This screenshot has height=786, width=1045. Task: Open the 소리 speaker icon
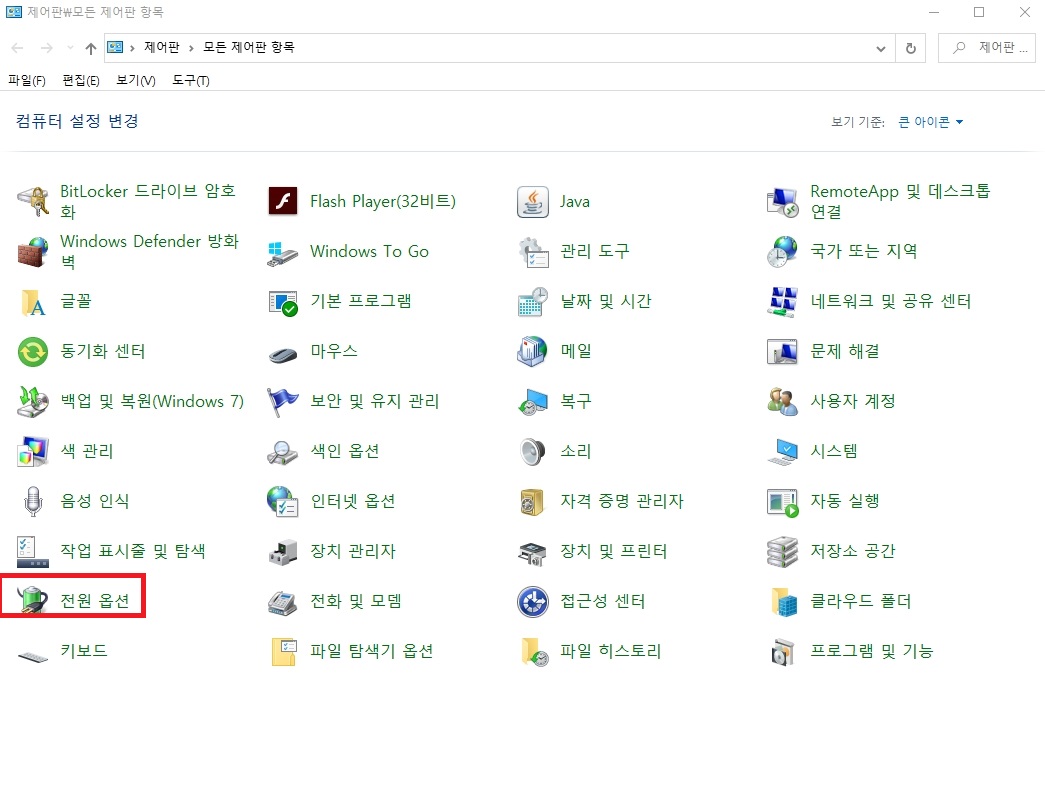(x=532, y=451)
